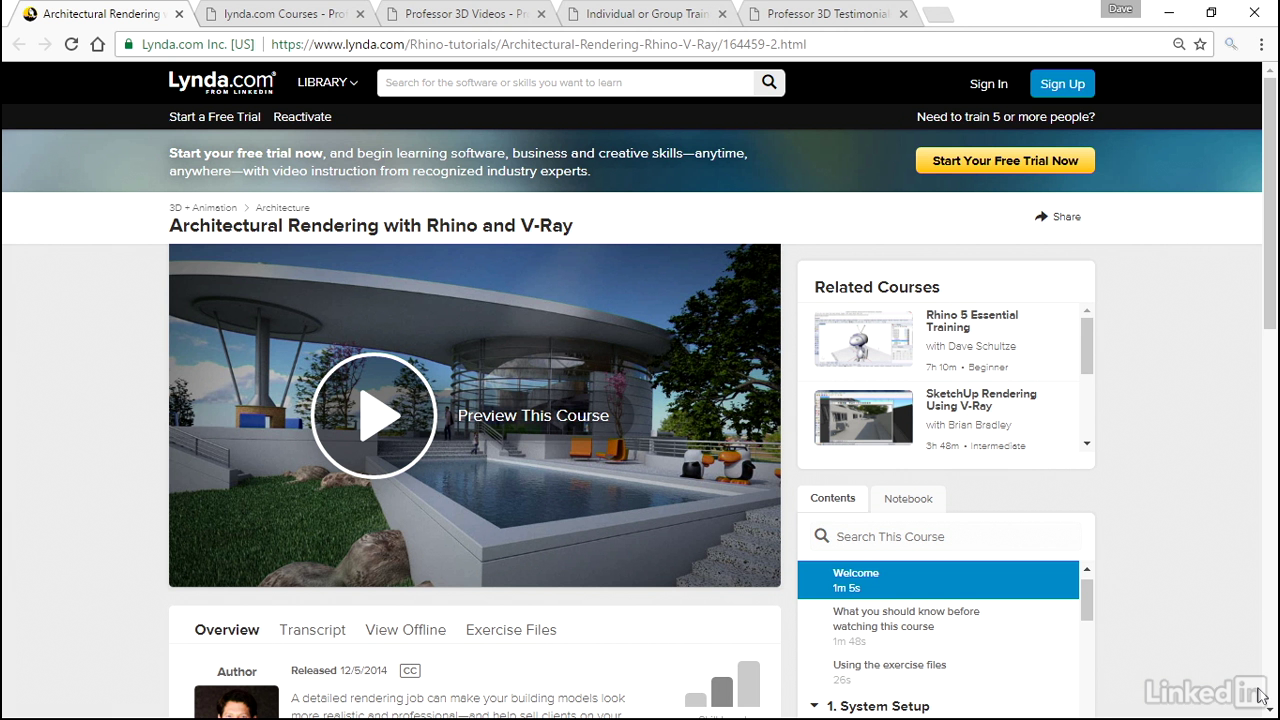
Task: Click SketchUp Rendering course thumbnail
Action: (863, 417)
